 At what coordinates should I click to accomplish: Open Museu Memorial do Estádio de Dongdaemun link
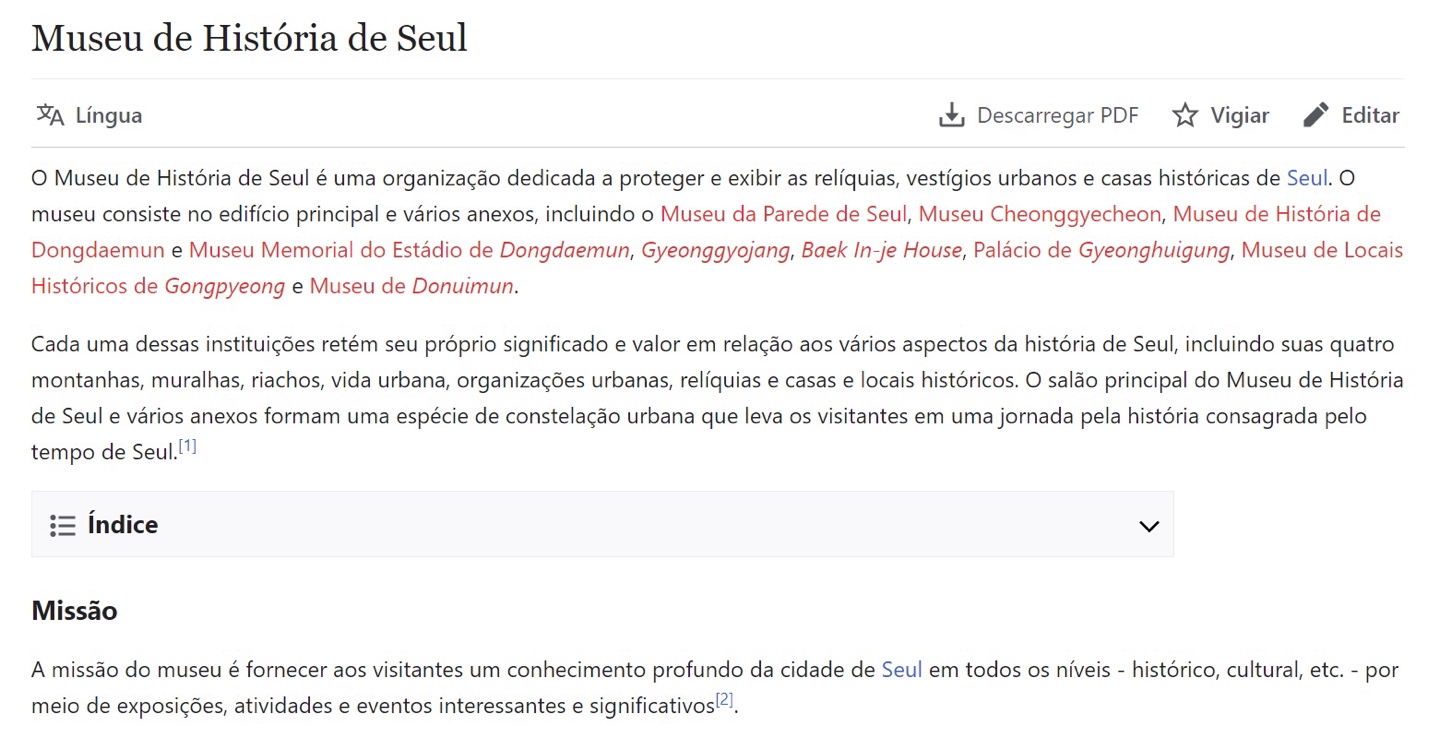click(x=410, y=250)
